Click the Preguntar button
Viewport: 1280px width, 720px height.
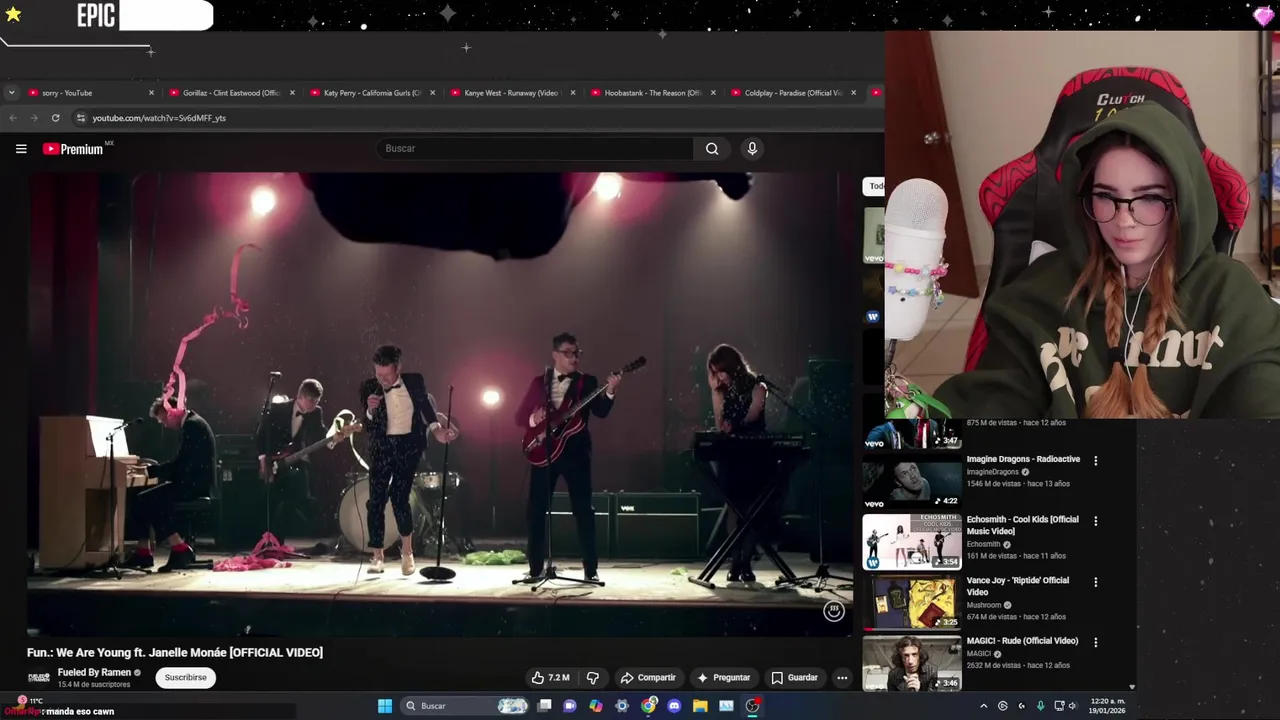[x=723, y=678]
